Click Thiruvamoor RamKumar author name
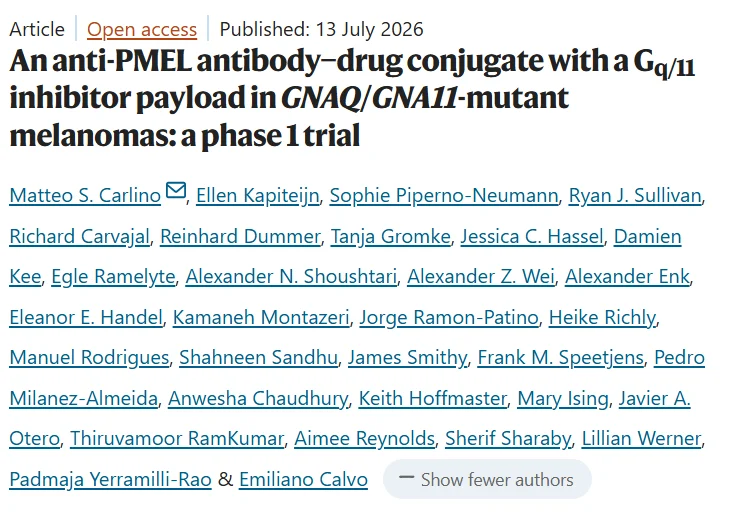The width and height of the screenshot is (732, 521). click(177, 439)
